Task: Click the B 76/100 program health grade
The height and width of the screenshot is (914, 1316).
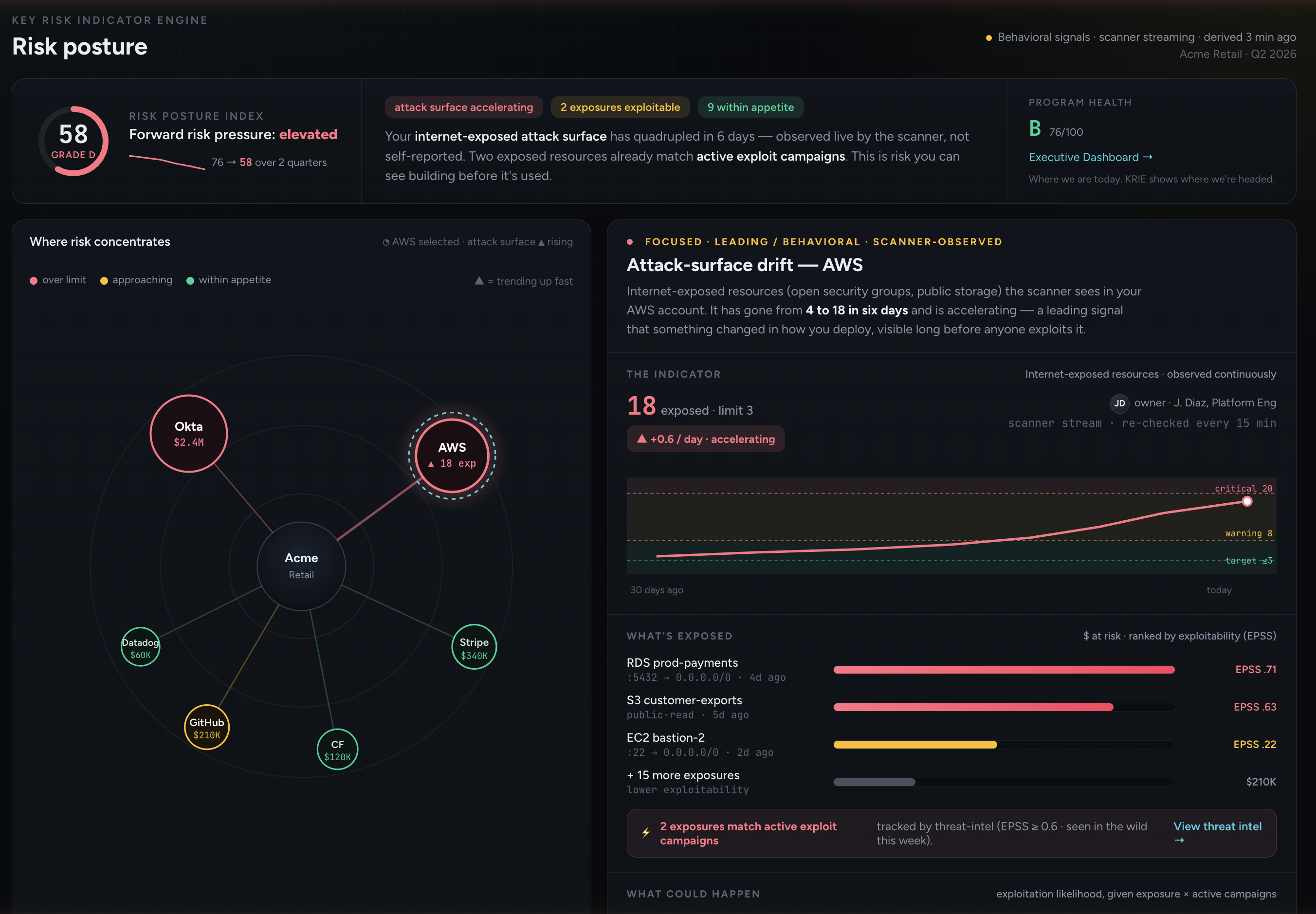Action: coord(1056,129)
